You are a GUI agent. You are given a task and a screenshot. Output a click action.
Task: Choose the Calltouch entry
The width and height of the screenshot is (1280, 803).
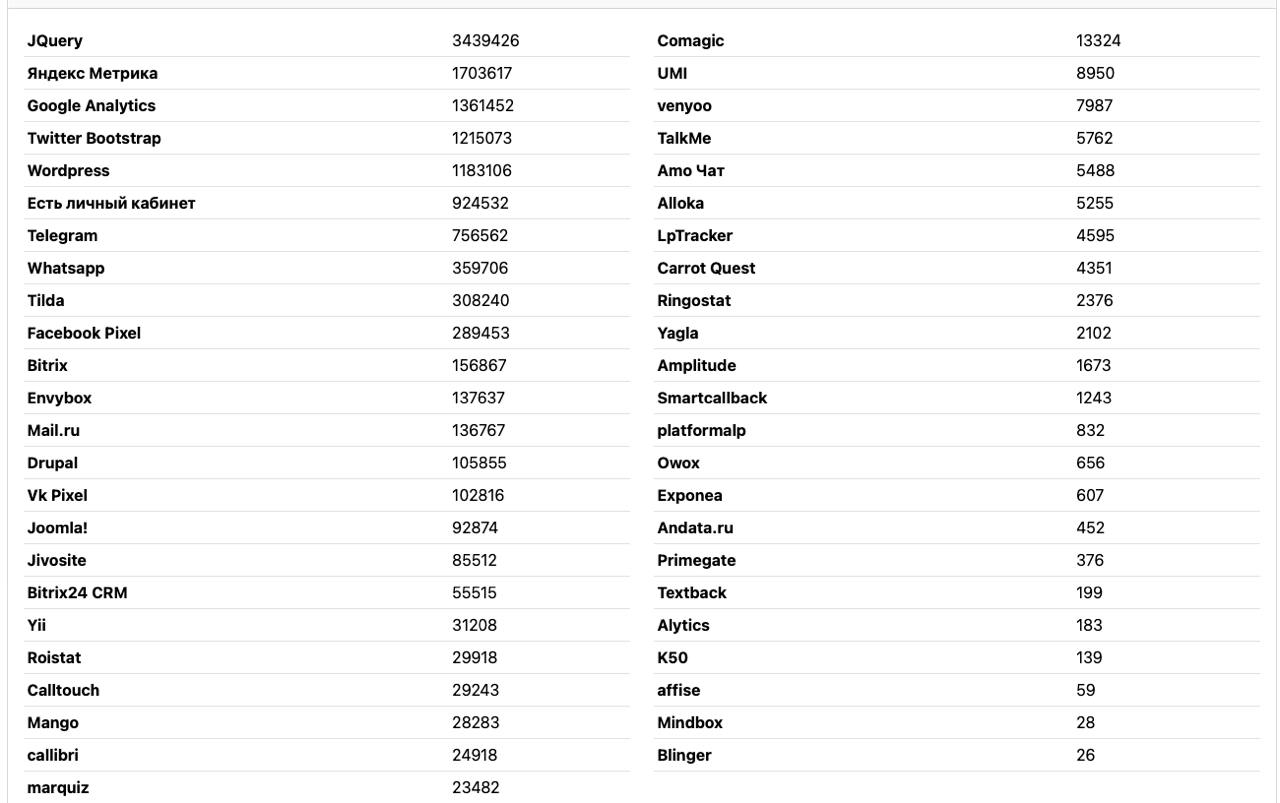pos(63,690)
